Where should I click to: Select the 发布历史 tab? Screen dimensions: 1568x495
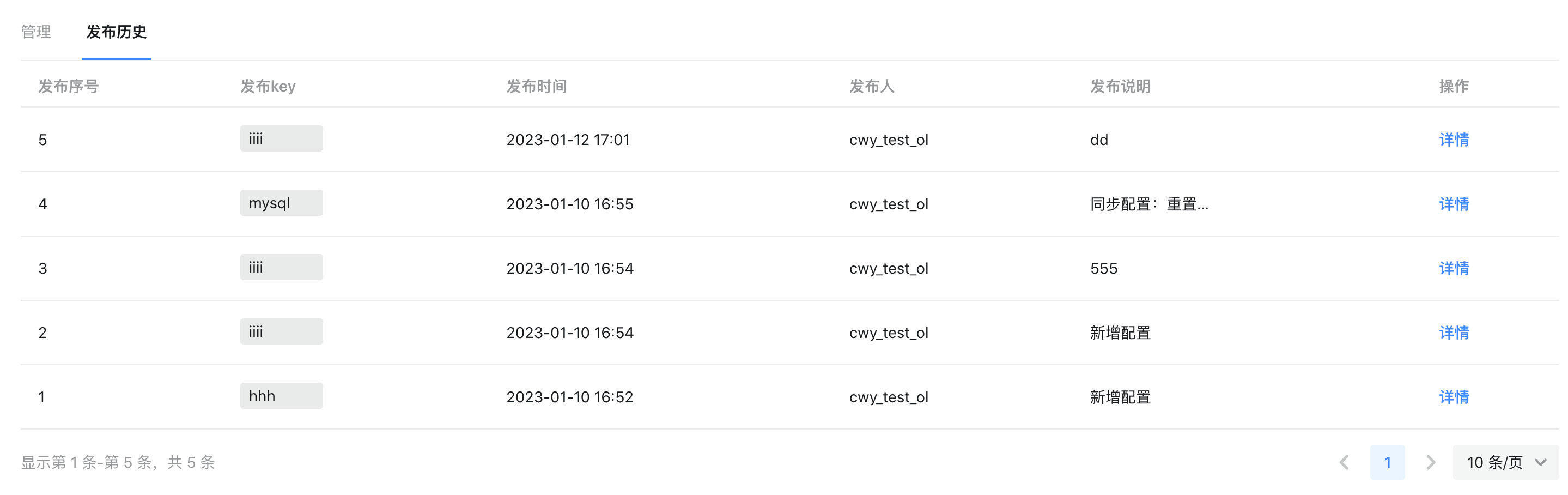click(x=116, y=32)
